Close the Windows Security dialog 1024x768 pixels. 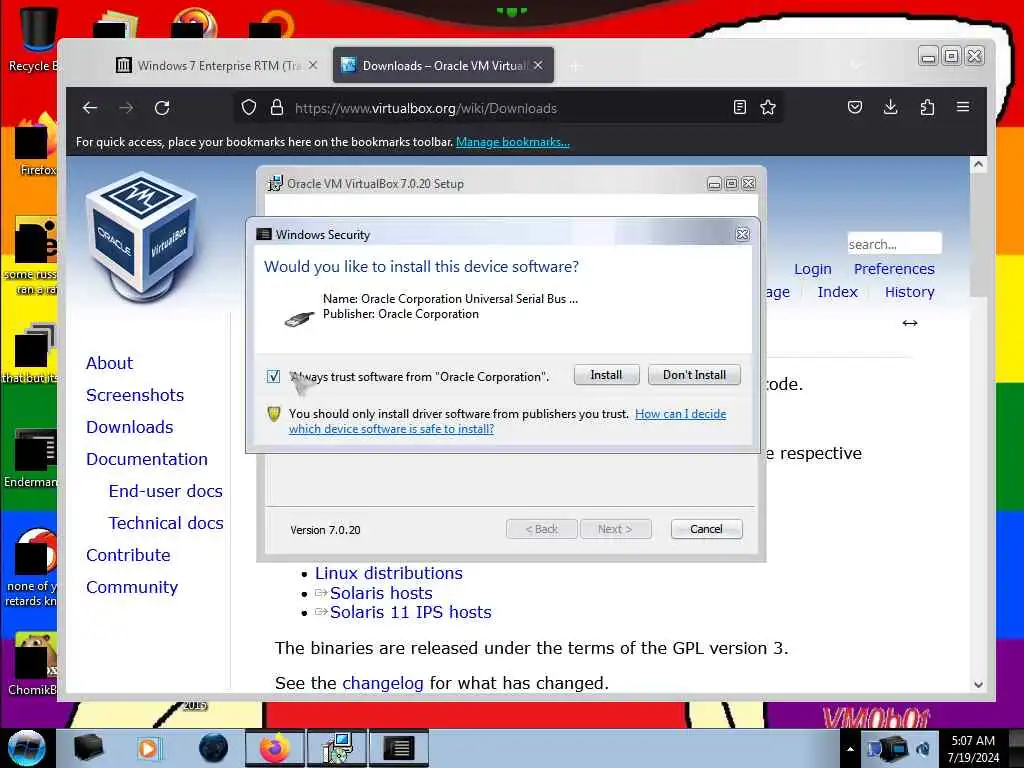click(x=743, y=234)
